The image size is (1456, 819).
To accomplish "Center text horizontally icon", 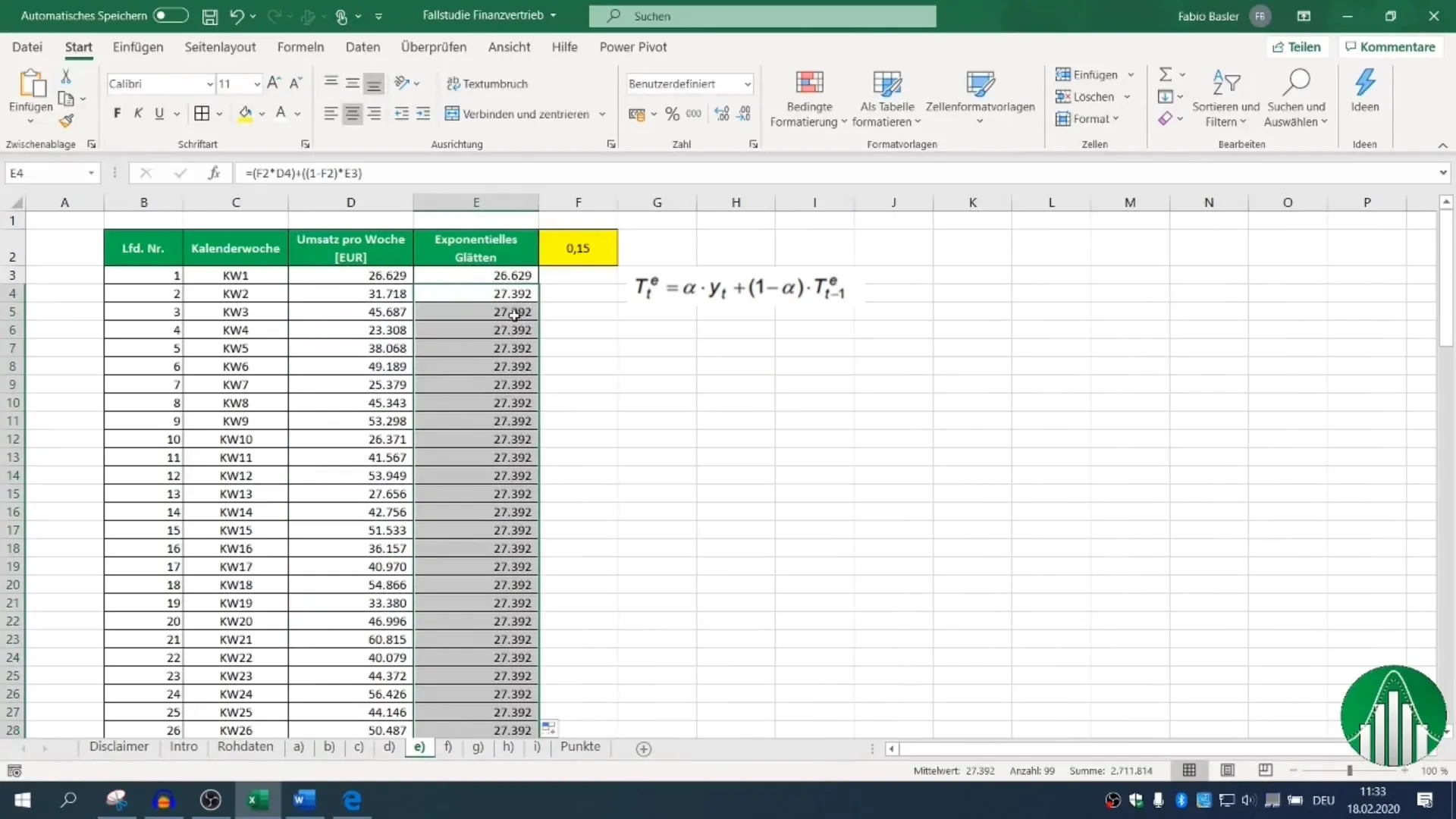I will click(x=353, y=114).
